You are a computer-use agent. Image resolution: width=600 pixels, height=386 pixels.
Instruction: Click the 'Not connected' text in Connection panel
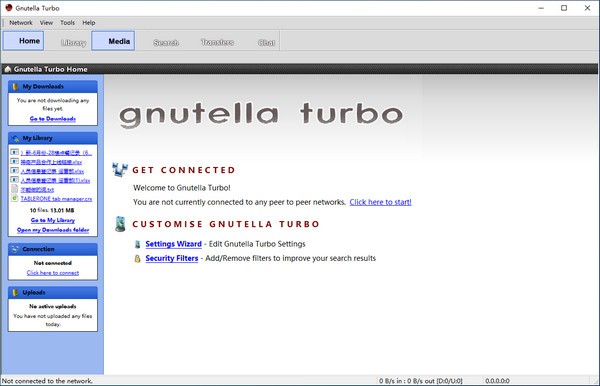click(x=53, y=263)
